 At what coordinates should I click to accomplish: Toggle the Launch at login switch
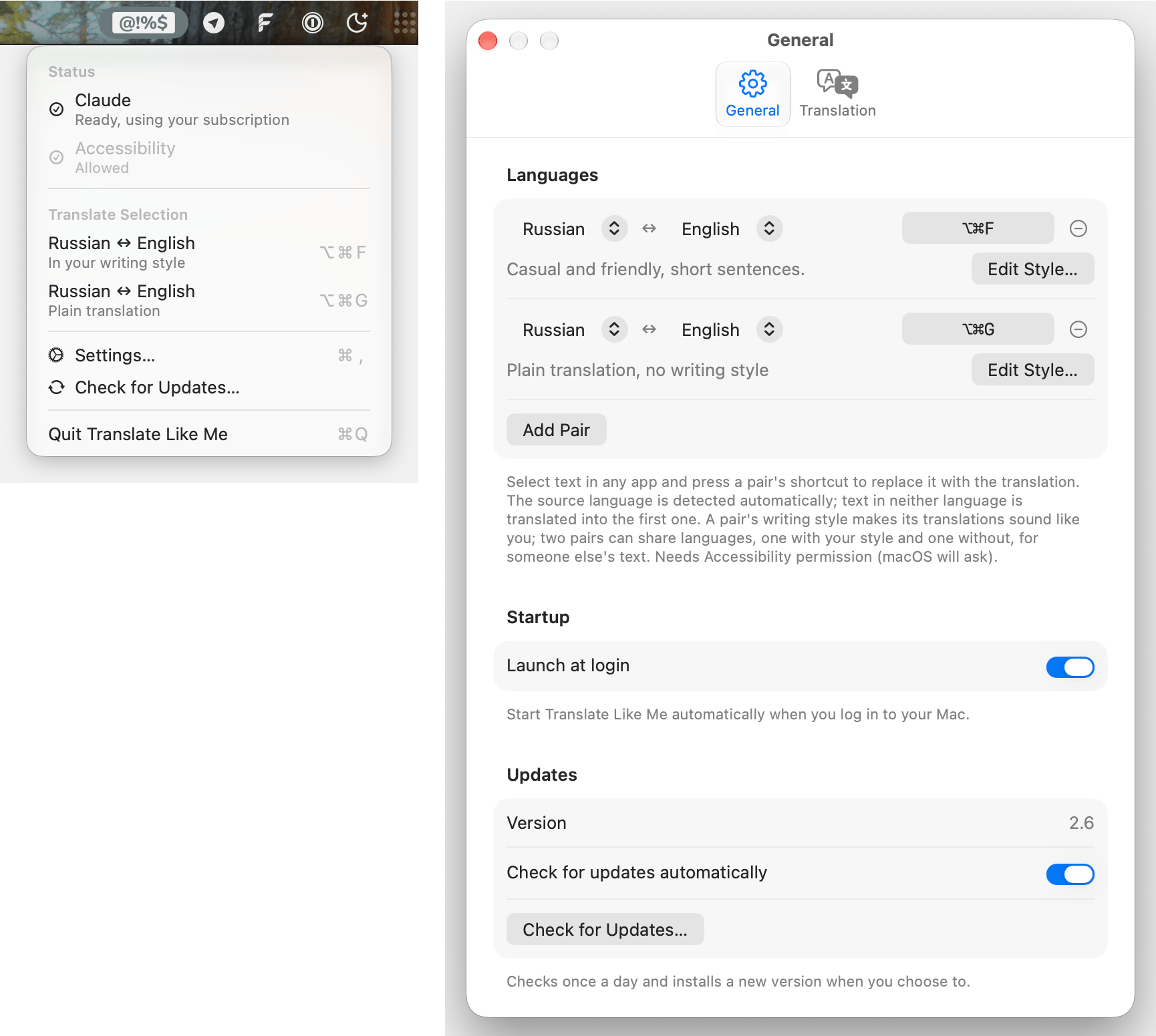pos(1070,667)
